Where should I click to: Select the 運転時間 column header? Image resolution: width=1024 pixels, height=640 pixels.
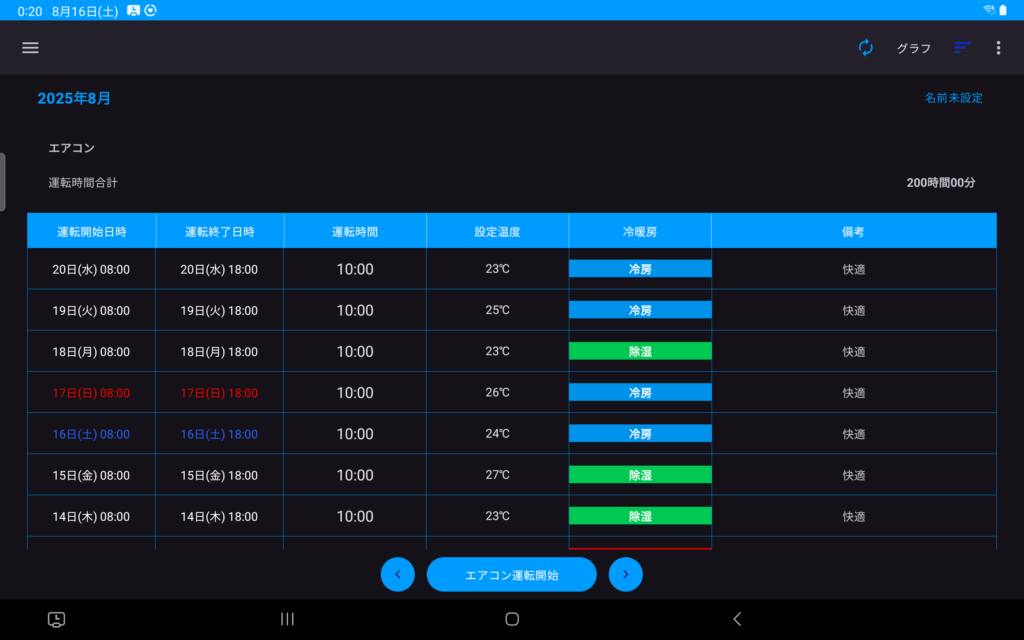point(355,231)
